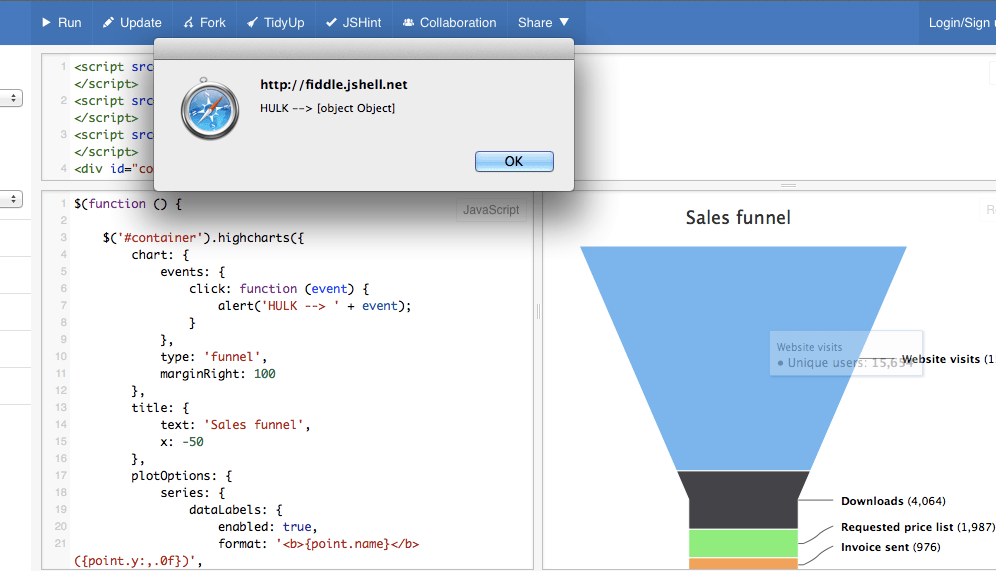
Task: Click the http://fiddle.jshell.net dialog heading
Action: [333, 84]
